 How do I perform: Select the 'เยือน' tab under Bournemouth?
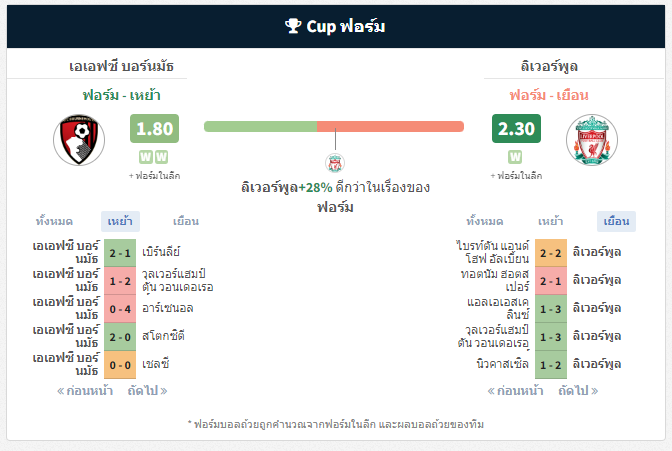point(186,221)
